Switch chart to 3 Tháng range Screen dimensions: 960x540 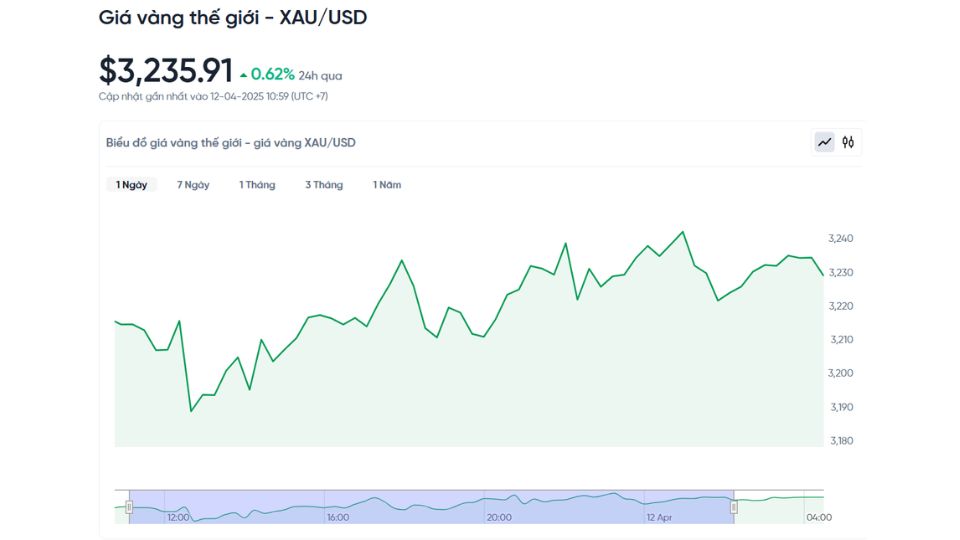(324, 185)
